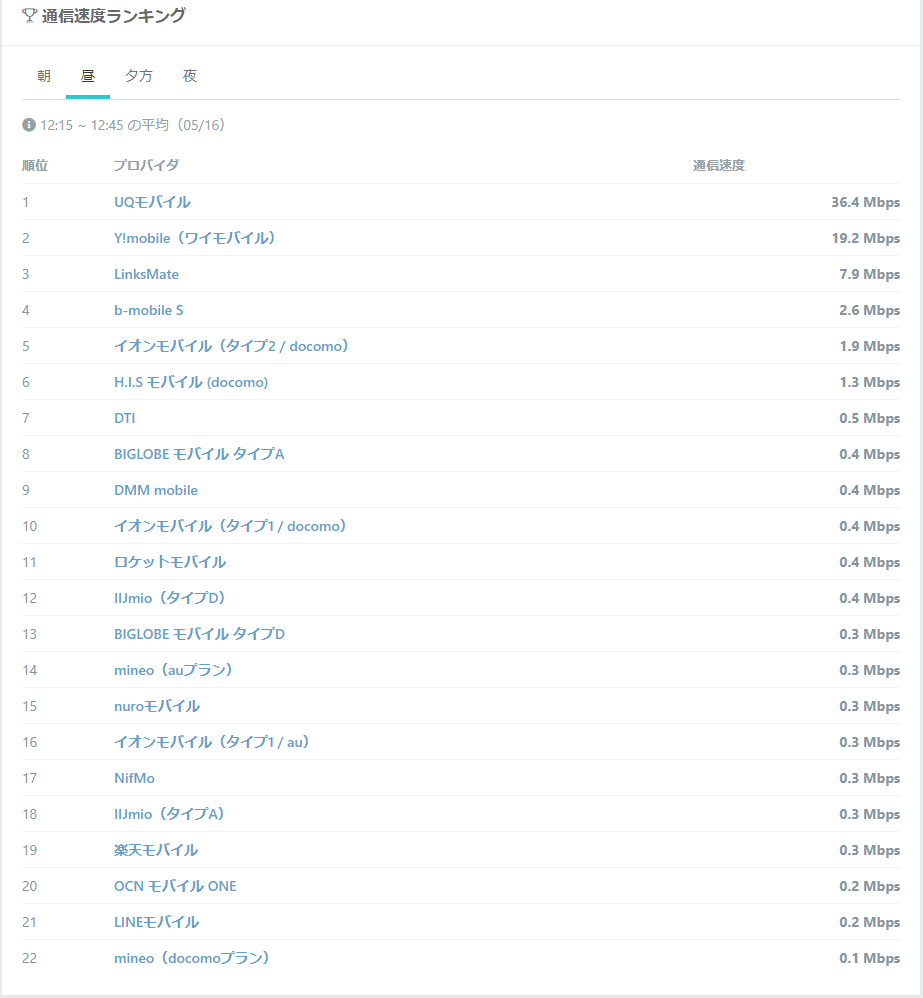
Task: Open イオンモバイル（タイプ2 / docomo）link
Action: pos(231,346)
